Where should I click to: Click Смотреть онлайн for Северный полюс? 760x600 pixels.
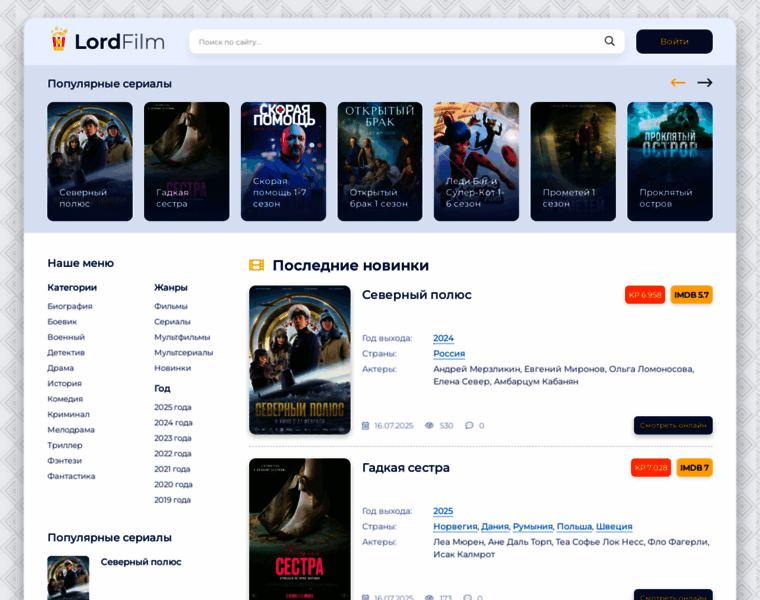[x=673, y=426]
